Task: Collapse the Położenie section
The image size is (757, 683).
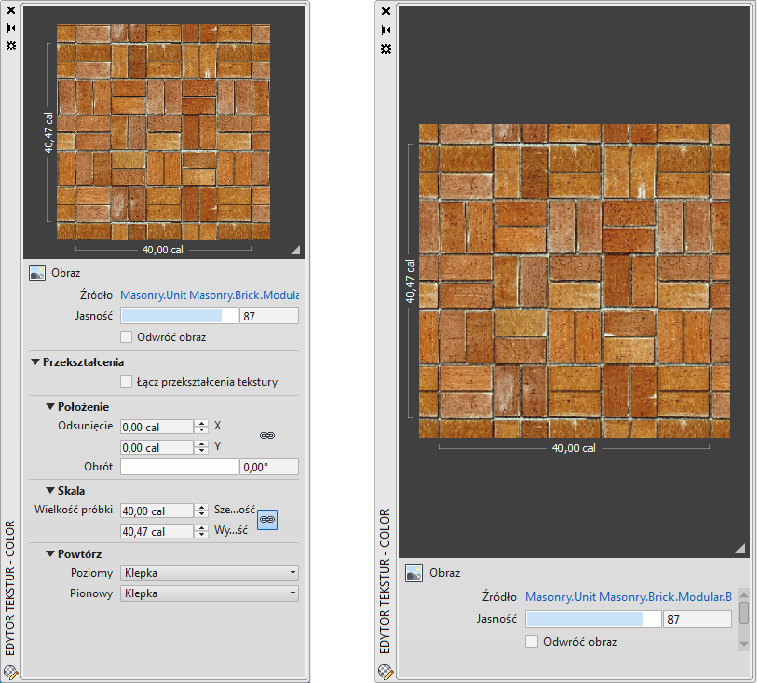Action: (x=50, y=407)
